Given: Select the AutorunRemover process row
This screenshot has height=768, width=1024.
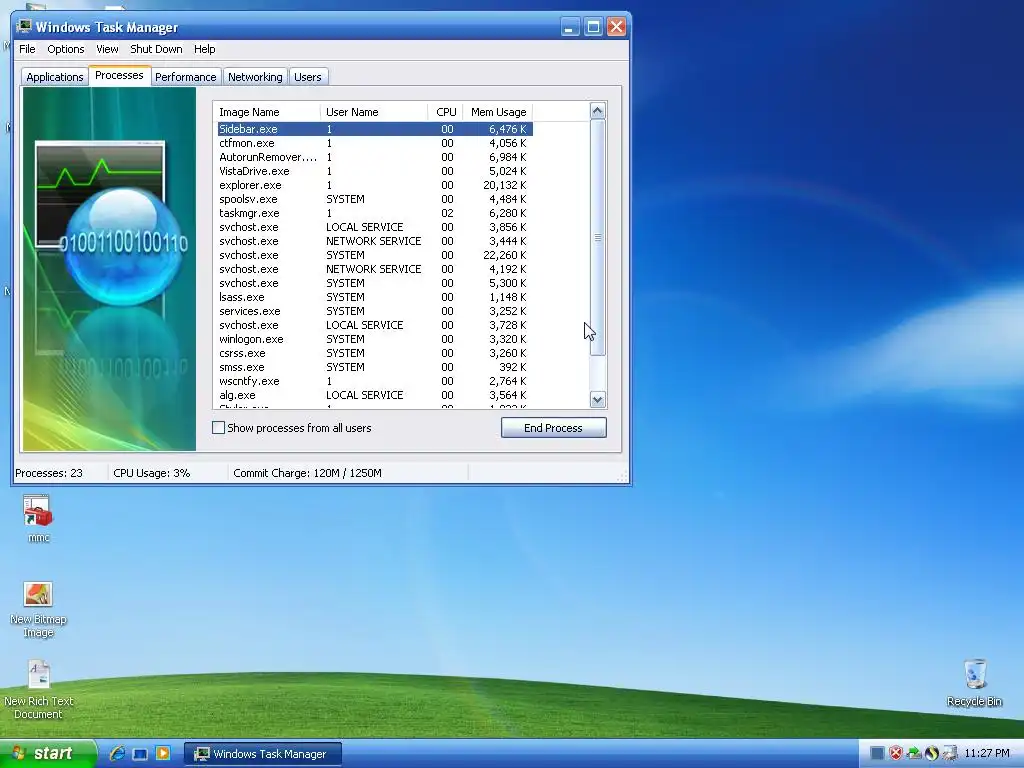Looking at the screenshot, I should point(375,157).
